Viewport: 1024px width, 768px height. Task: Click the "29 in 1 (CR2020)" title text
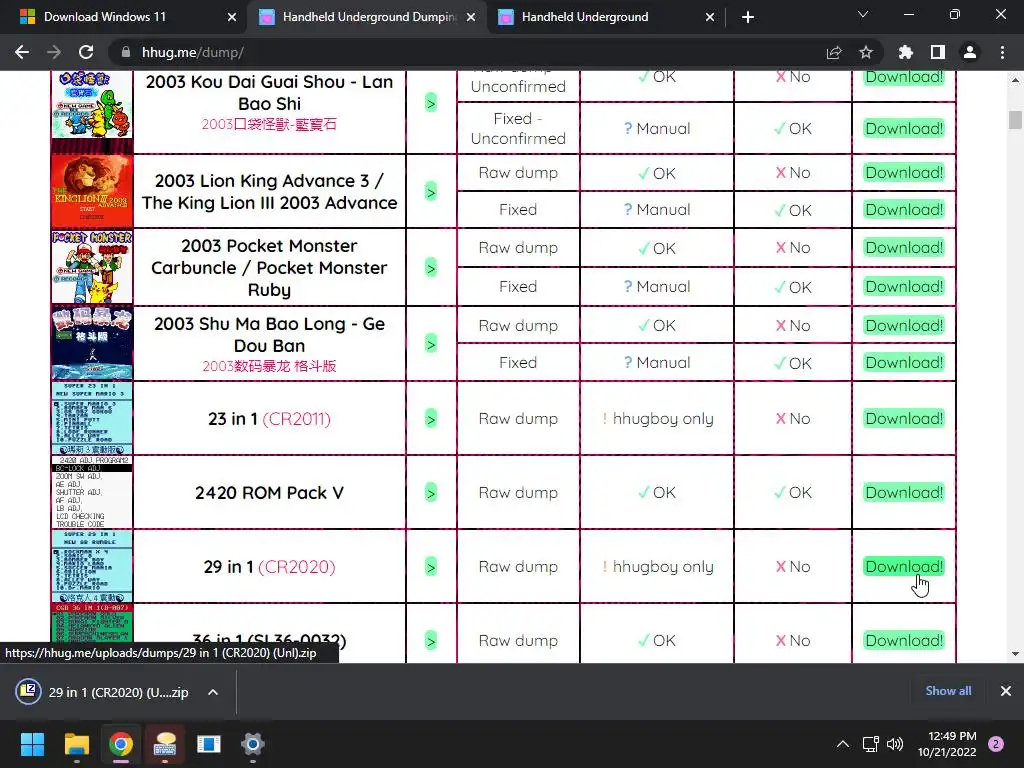269,567
